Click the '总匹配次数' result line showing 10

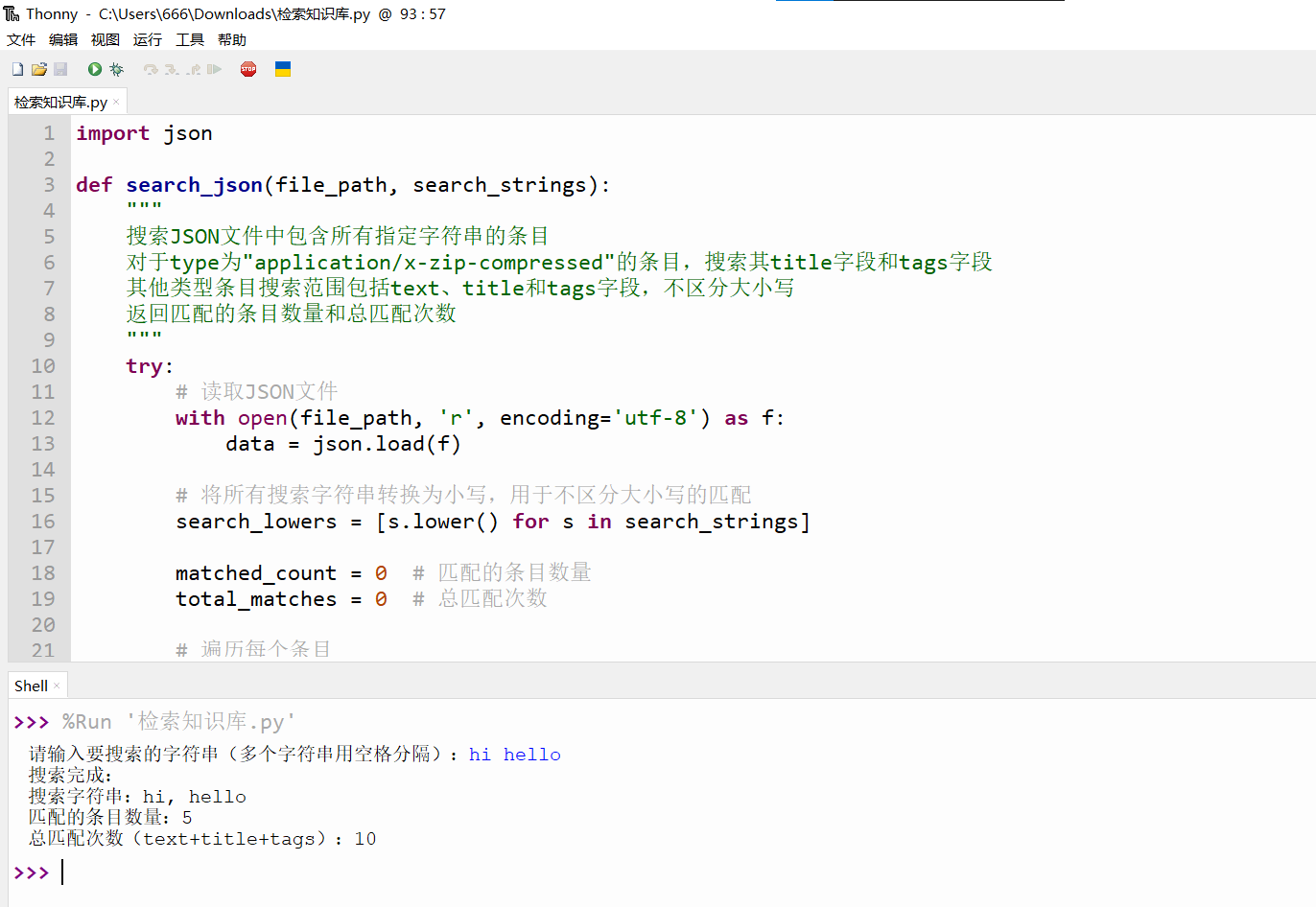click(x=202, y=839)
